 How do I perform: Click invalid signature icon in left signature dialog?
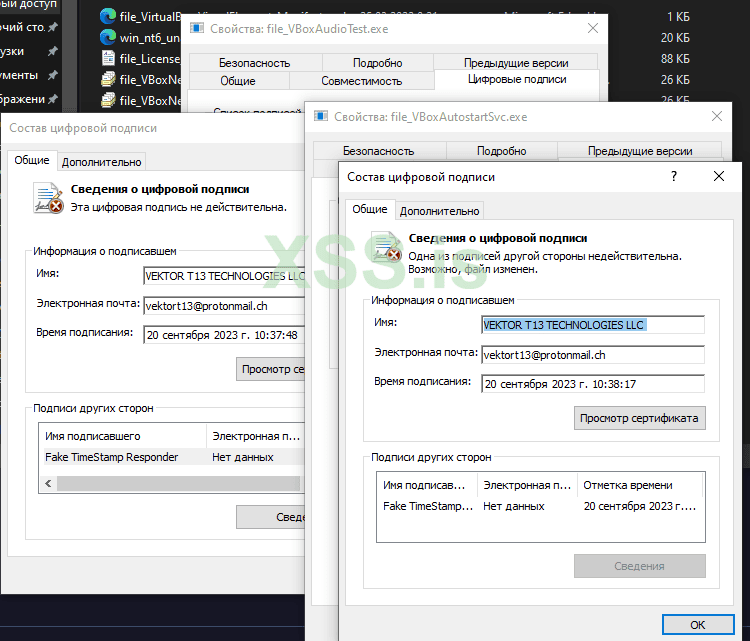(x=48, y=198)
